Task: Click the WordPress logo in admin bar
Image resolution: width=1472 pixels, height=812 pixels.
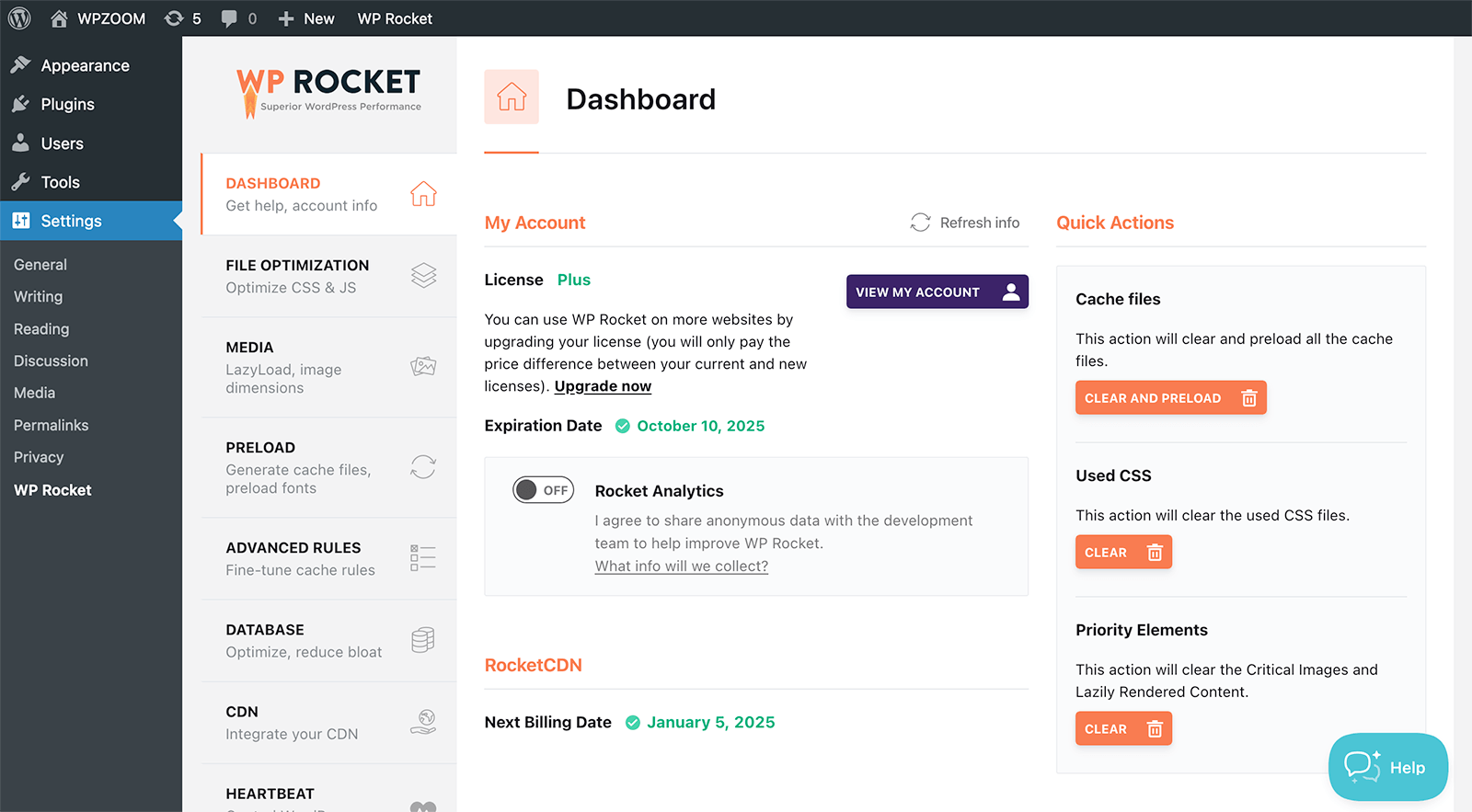Action: coord(19,18)
